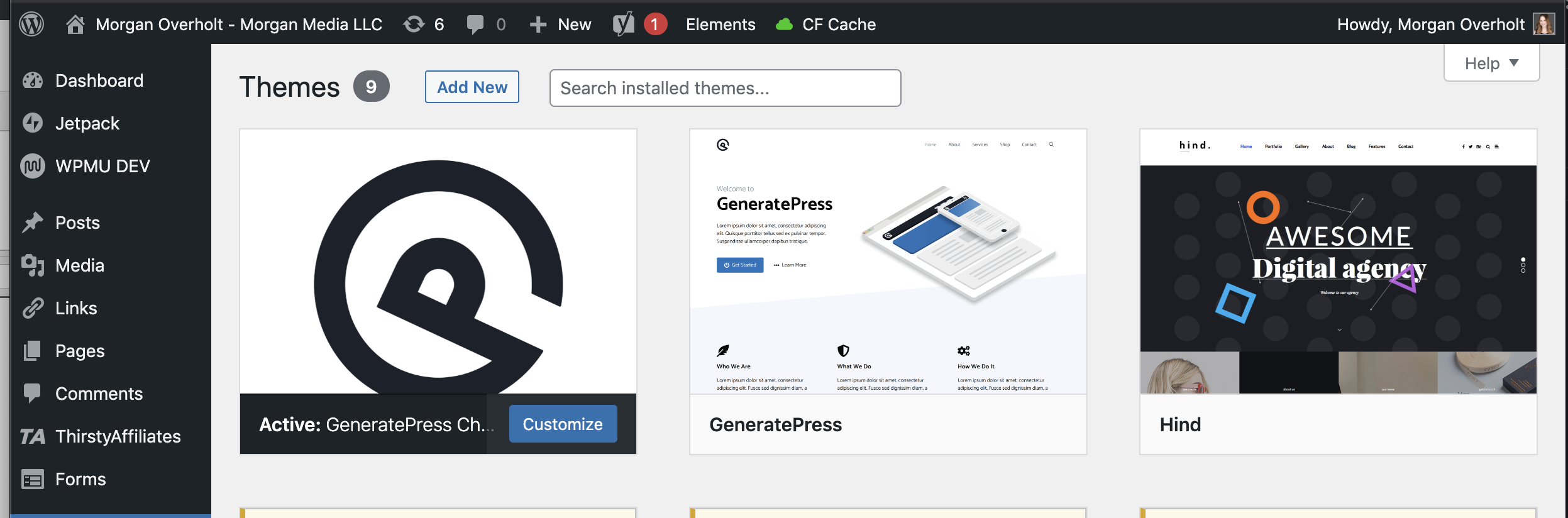This screenshot has width=1568, height=518.
Task: Click the plus New content icon
Action: 538,25
